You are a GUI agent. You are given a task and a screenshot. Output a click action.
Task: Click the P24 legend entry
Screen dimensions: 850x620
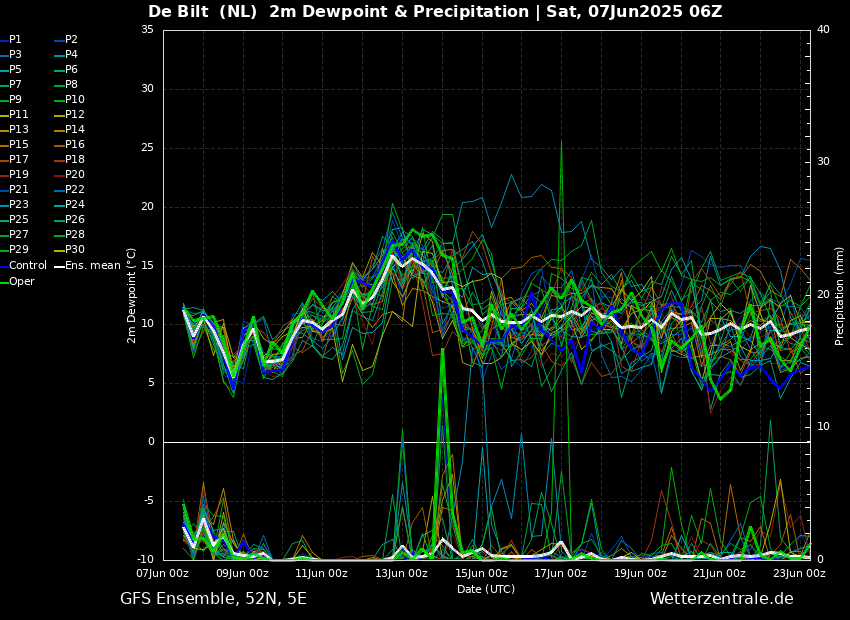[x=74, y=205]
